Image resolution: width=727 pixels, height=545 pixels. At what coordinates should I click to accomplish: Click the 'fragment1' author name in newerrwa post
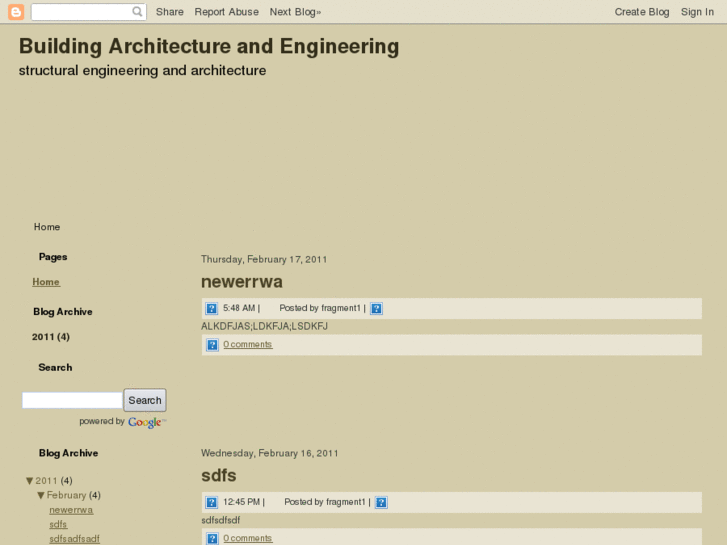coord(341,308)
